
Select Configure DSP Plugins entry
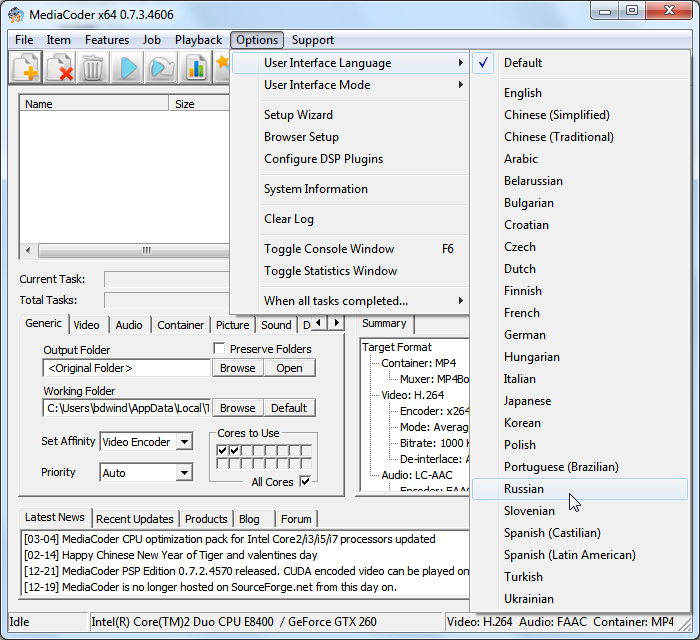click(350, 159)
